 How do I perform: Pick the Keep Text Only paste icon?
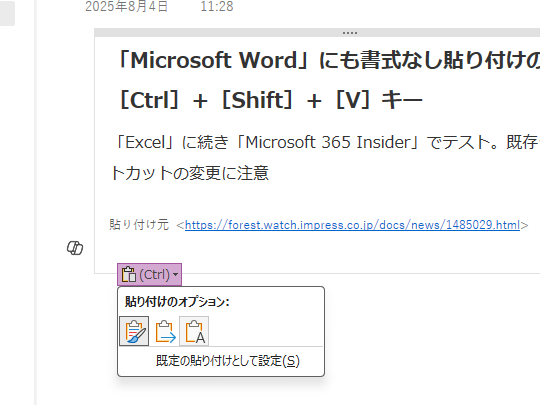[194, 331]
